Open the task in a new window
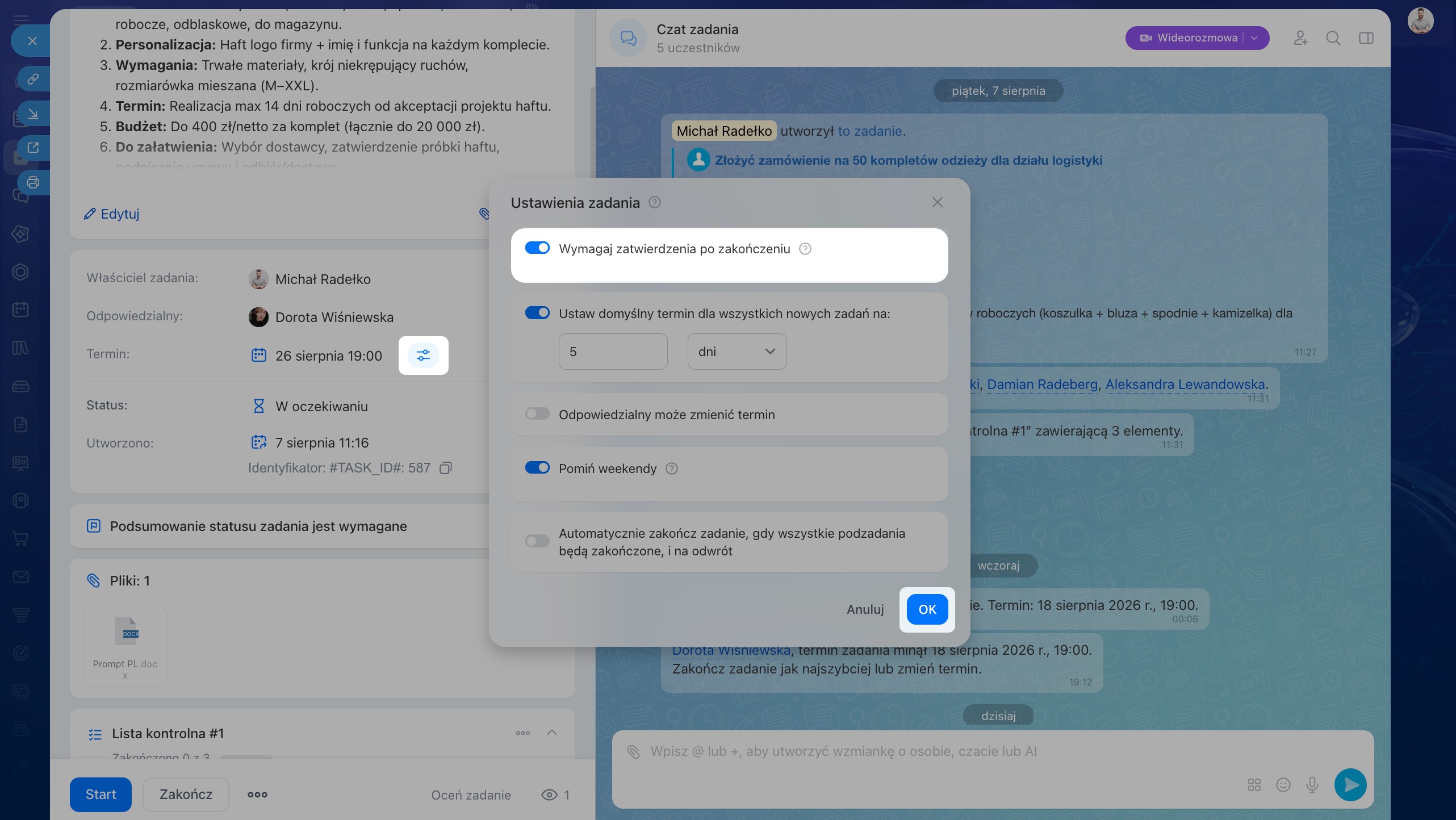This screenshot has width=1456, height=820. 33,148
